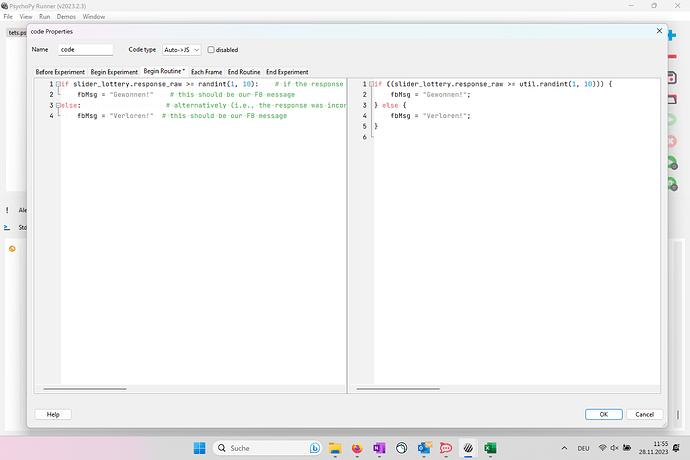This screenshot has height=460, width=690.
Task: Switch to the Begin Experiment tab
Action: pyautogui.click(x=114, y=72)
